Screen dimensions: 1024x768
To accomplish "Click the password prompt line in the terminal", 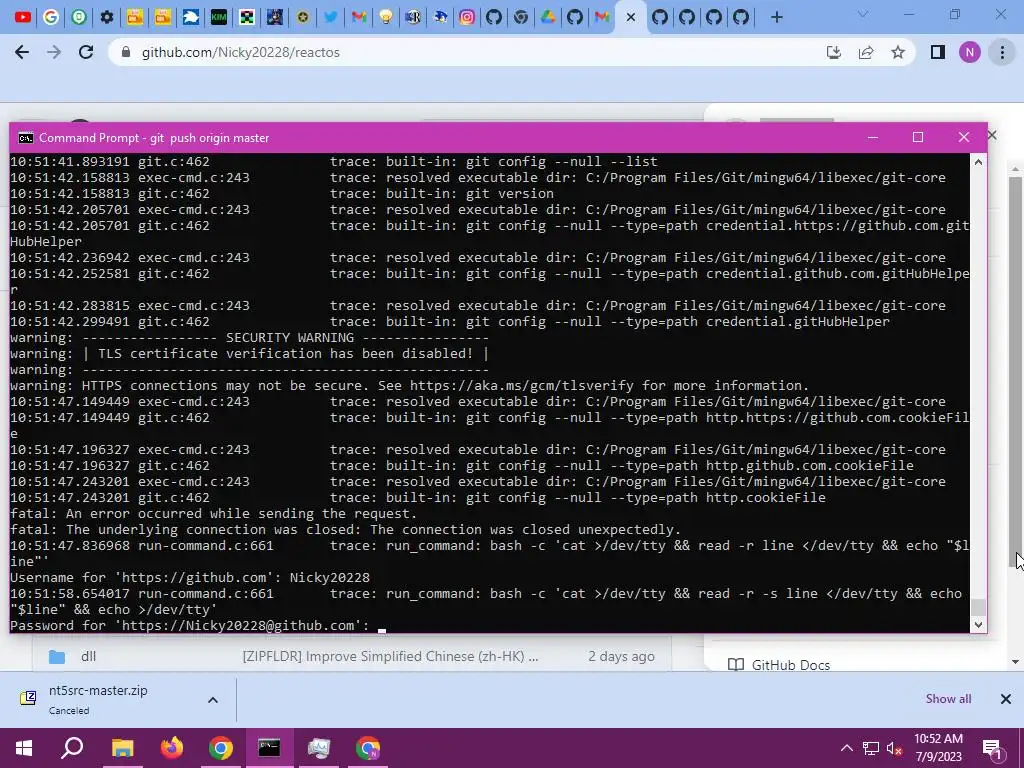I will (191, 626).
